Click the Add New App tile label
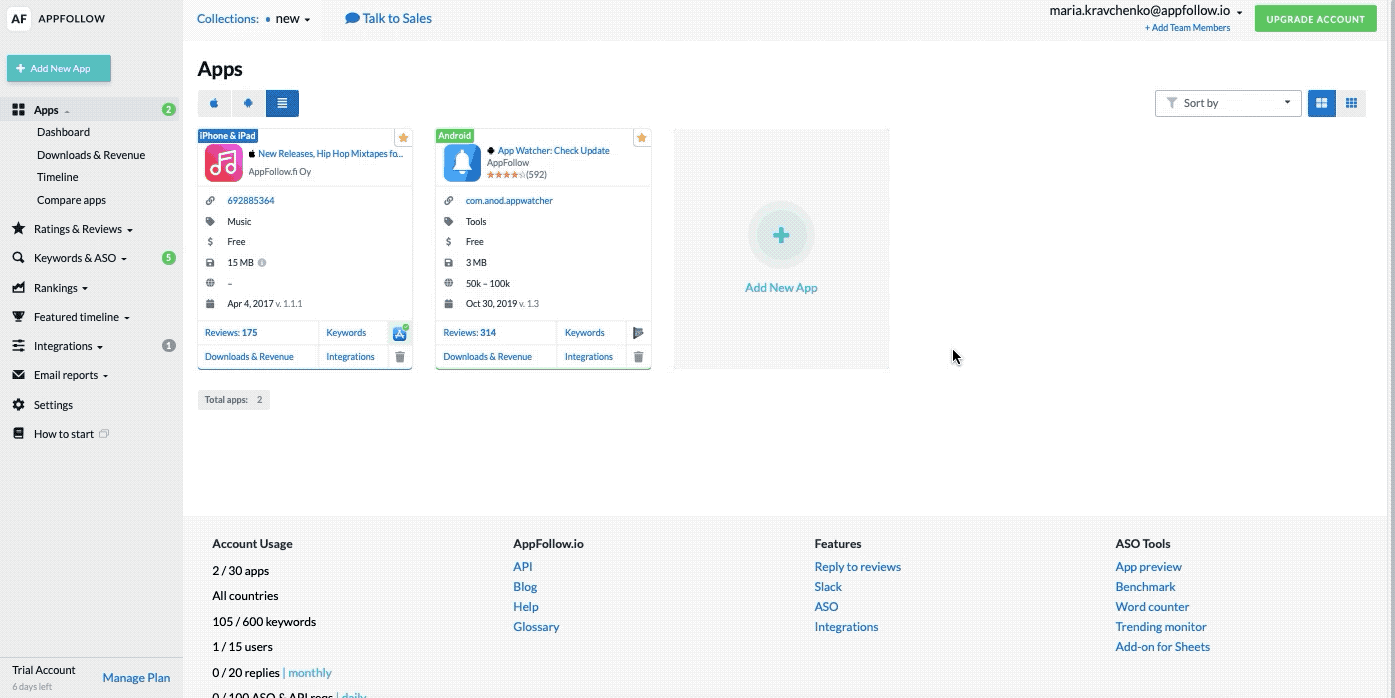Image resolution: width=1395 pixels, height=698 pixels. (781, 288)
